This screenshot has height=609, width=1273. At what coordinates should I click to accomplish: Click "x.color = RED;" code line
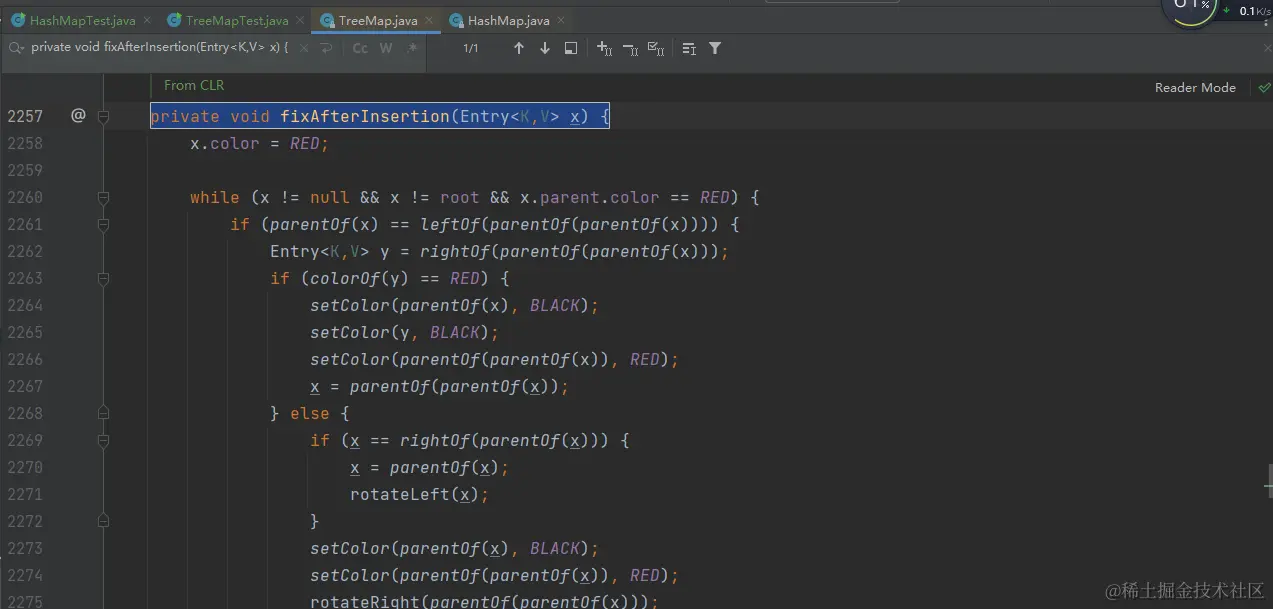pos(260,144)
